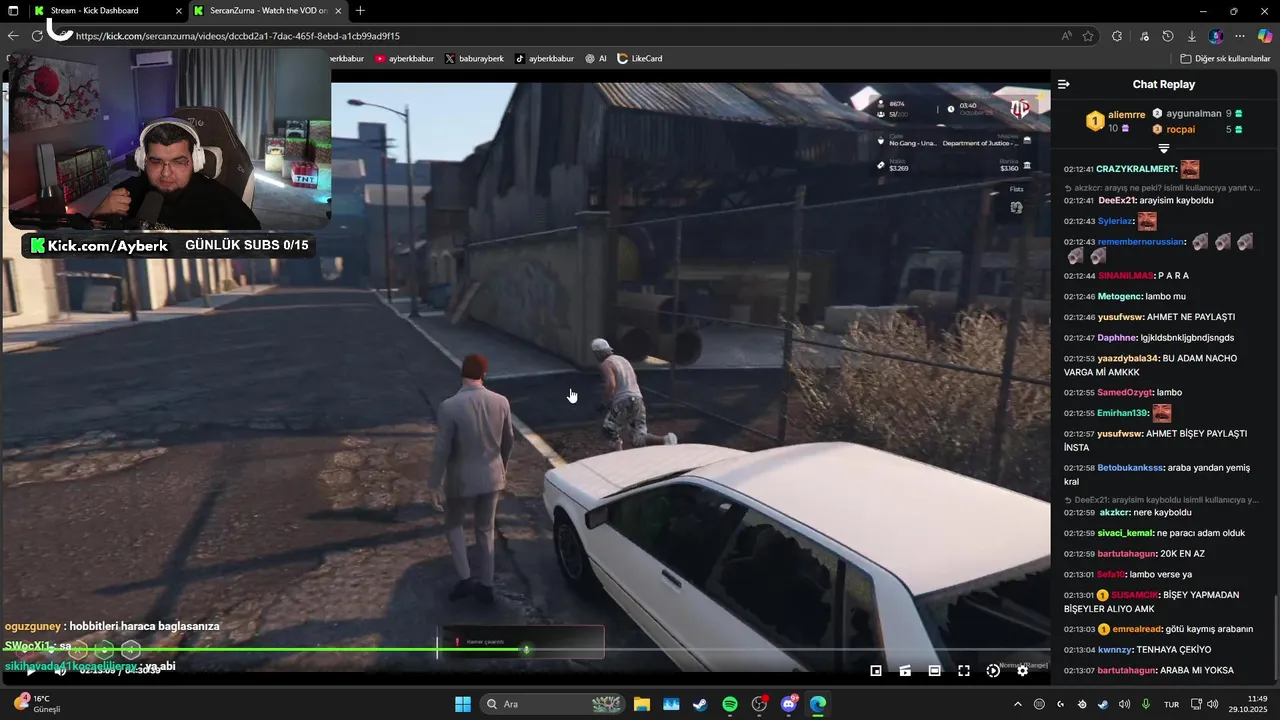This screenshot has height=720, width=1280.
Task: Collapse the Chat Replay panel
Action: [x=1064, y=84]
